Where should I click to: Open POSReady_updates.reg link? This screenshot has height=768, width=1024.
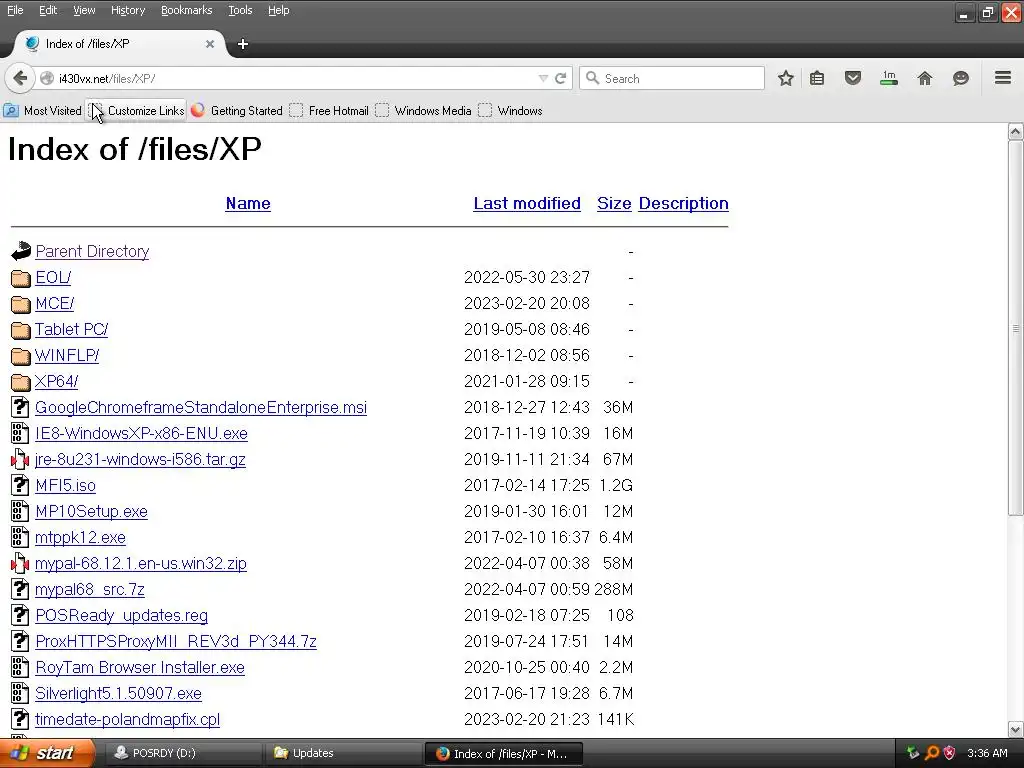121,615
